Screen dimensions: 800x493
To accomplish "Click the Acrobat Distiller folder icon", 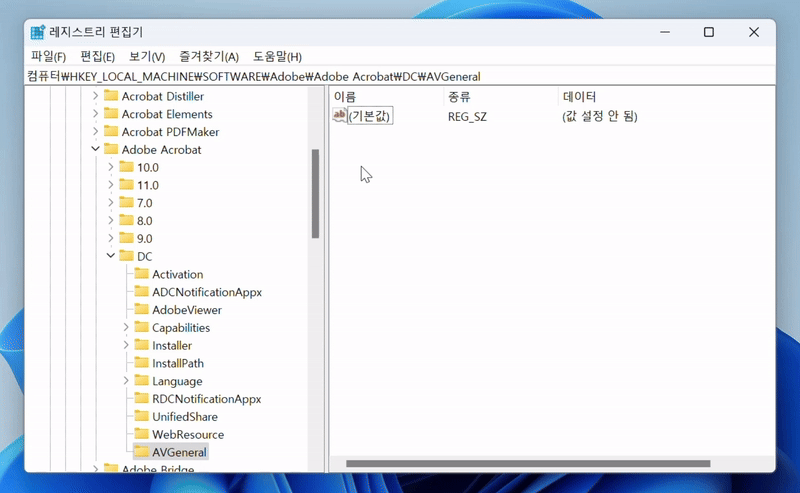I will [111, 95].
